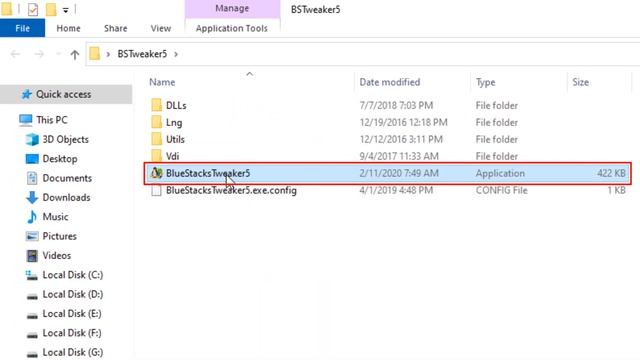Click the DLLs folder icon
This screenshot has height=360, width=640.
[156, 105]
